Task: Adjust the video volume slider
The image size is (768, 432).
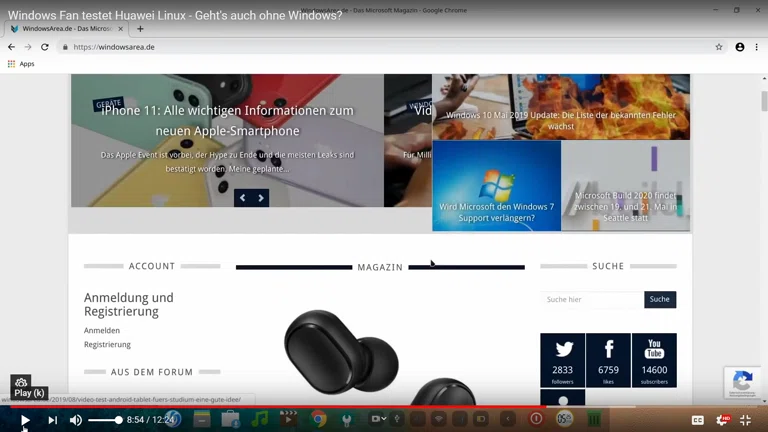Action: tap(105, 420)
